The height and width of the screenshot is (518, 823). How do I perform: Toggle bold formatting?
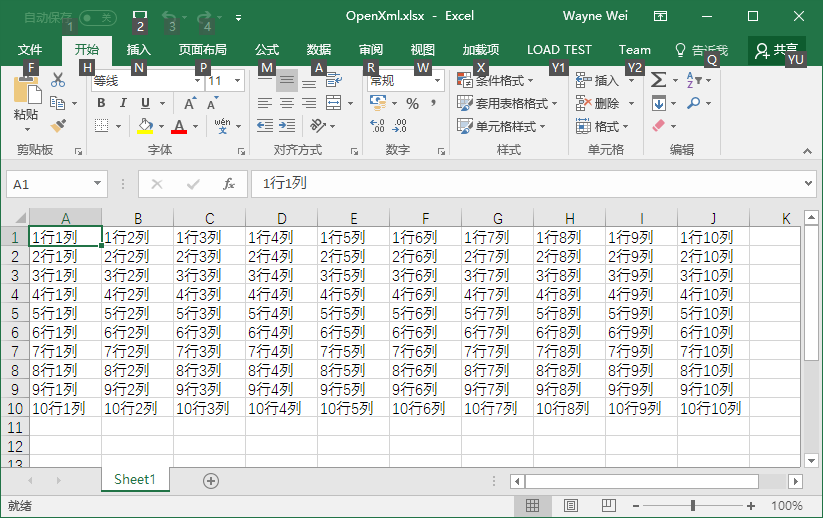pos(101,103)
